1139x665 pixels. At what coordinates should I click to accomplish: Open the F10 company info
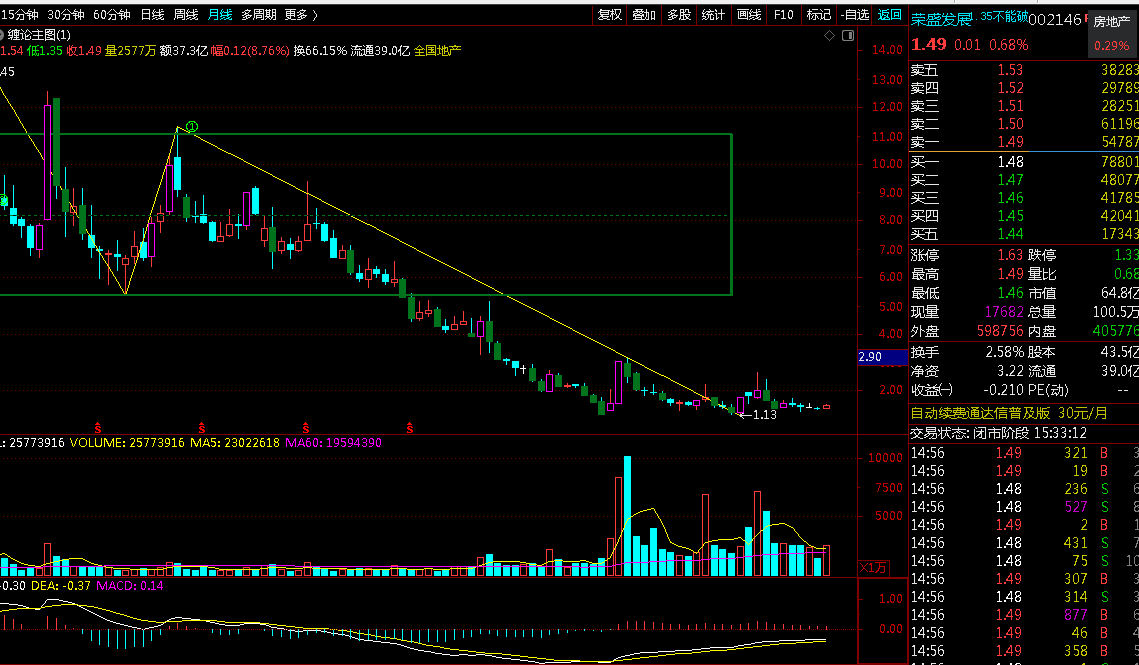click(x=784, y=15)
